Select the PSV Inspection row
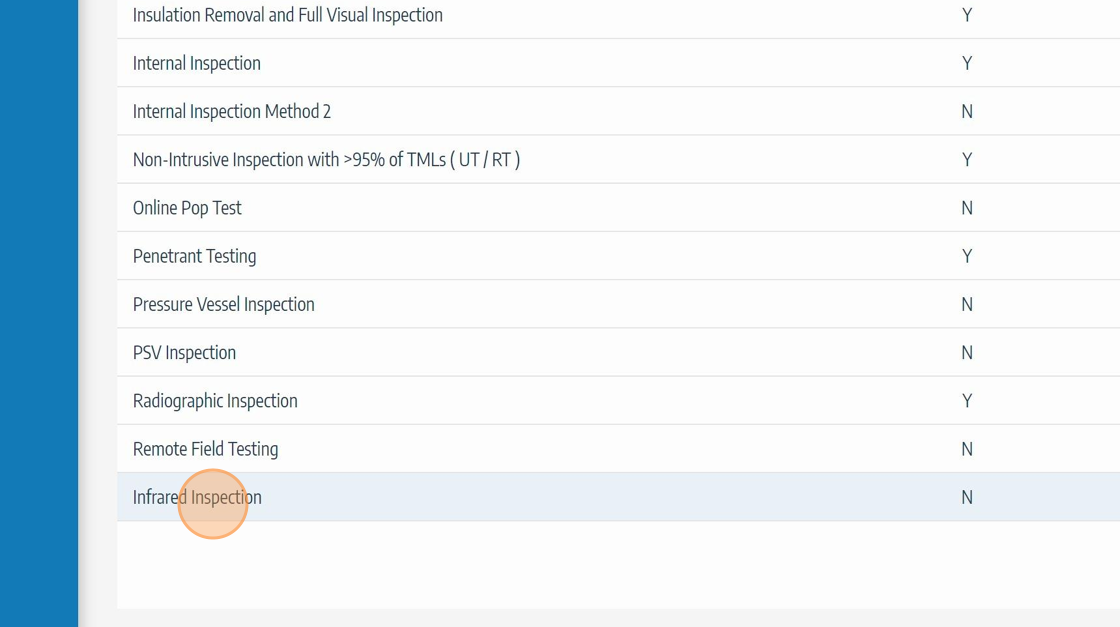 184,353
